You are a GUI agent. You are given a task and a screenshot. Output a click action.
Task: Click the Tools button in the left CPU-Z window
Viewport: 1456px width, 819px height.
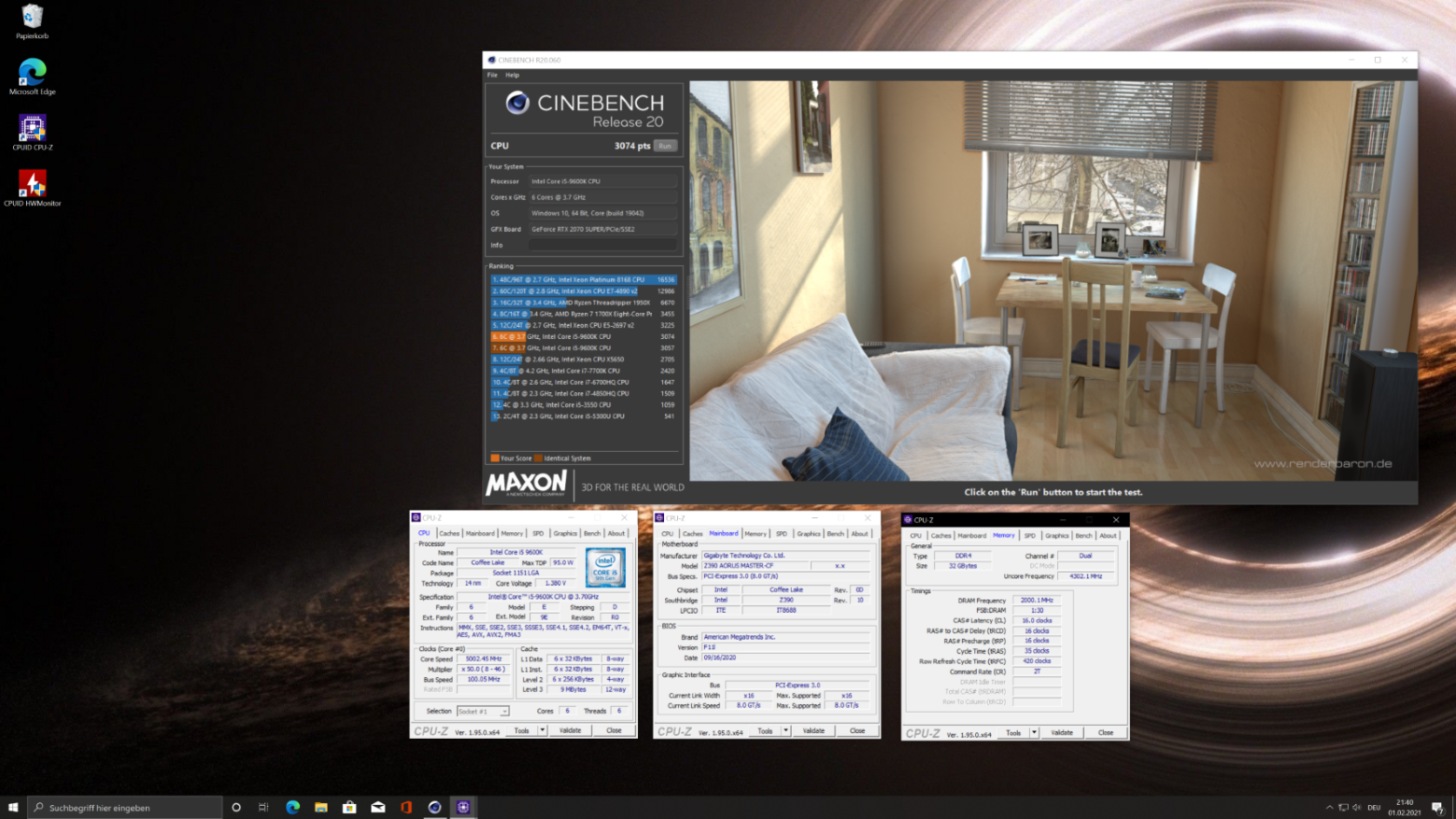[522, 731]
